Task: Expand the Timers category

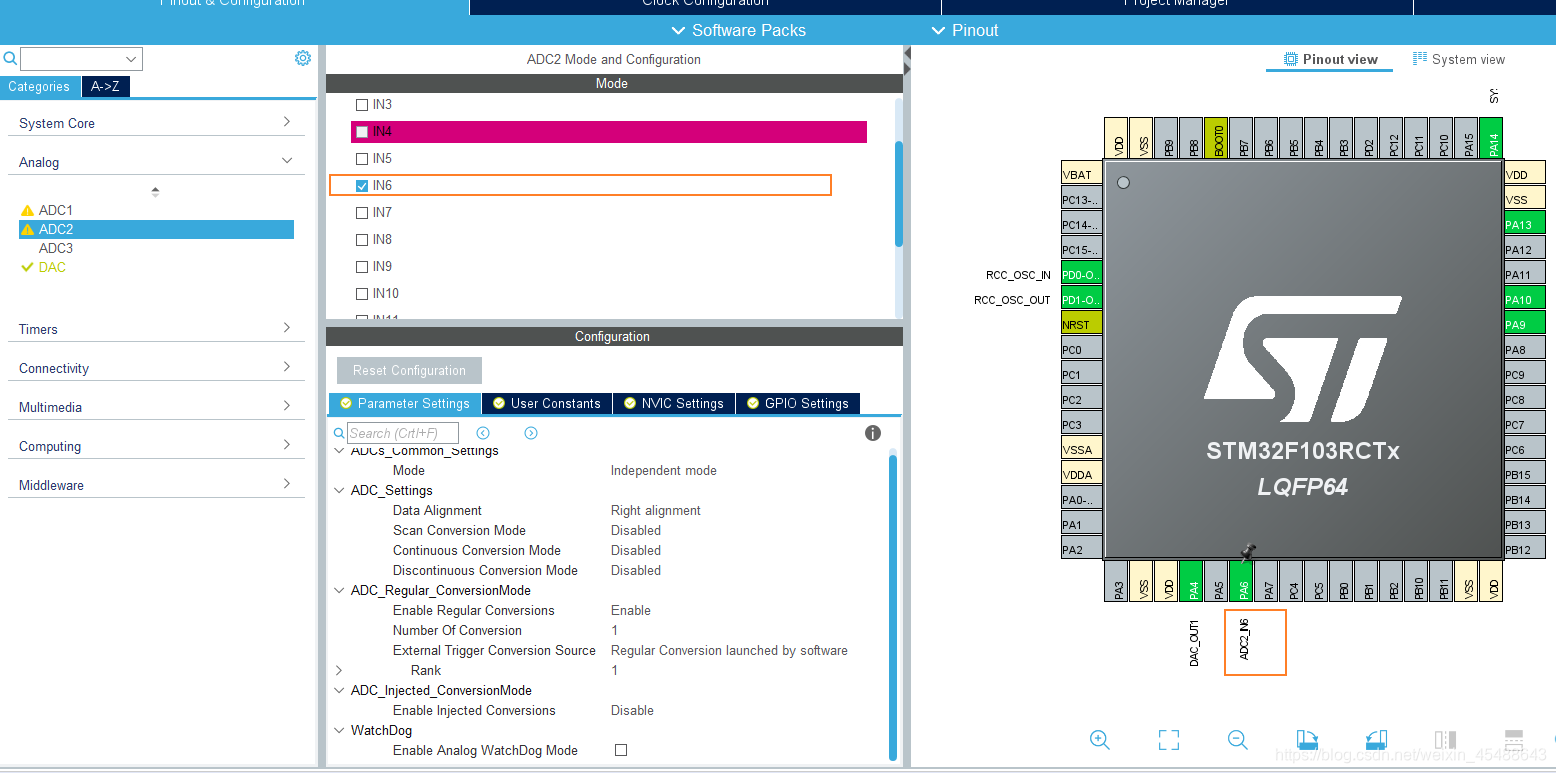Action: click(x=287, y=328)
